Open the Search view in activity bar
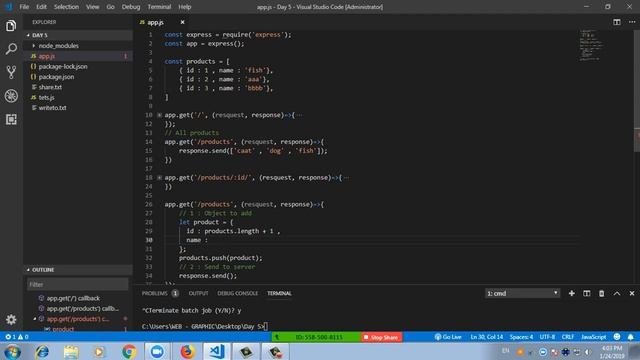640x360 pixels. 11,49
